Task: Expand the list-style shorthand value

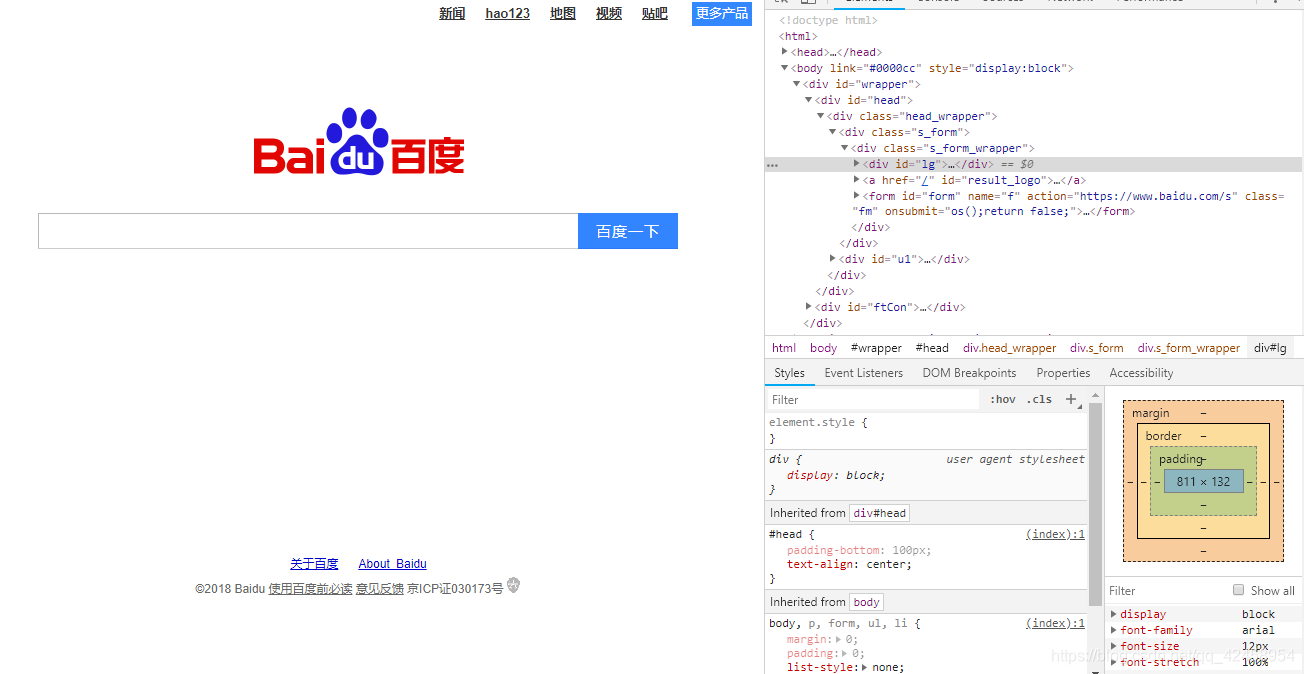Action: pyautogui.click(x=867, y=667)
